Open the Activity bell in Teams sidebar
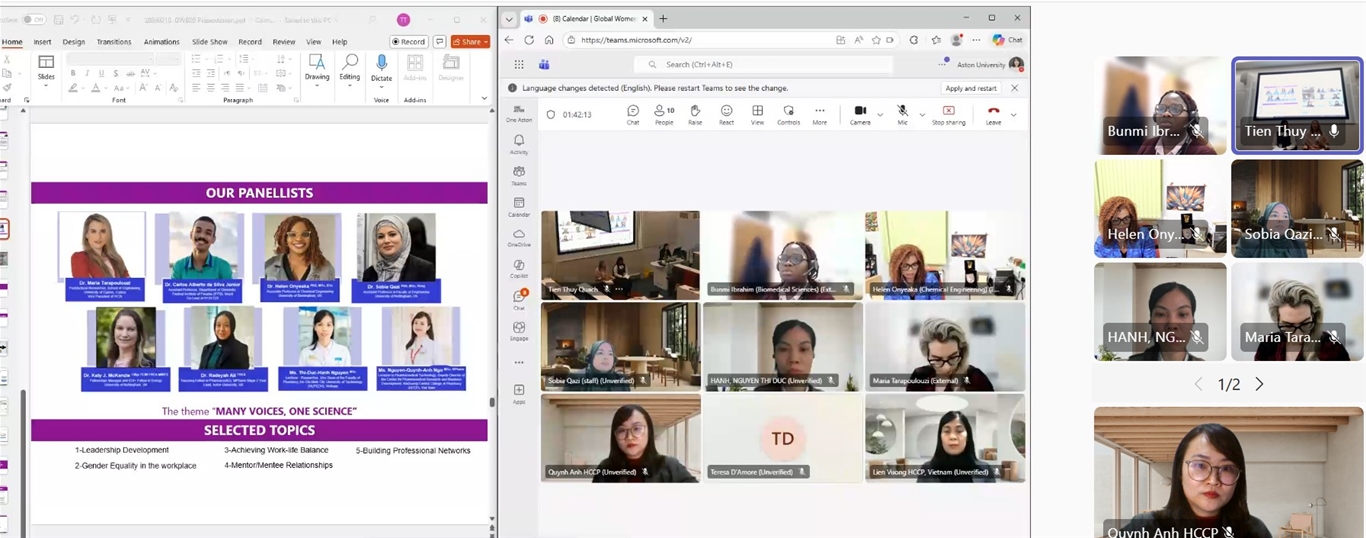Image resolution: width=1366 pixels, height=538 pixels. [519, 144]
